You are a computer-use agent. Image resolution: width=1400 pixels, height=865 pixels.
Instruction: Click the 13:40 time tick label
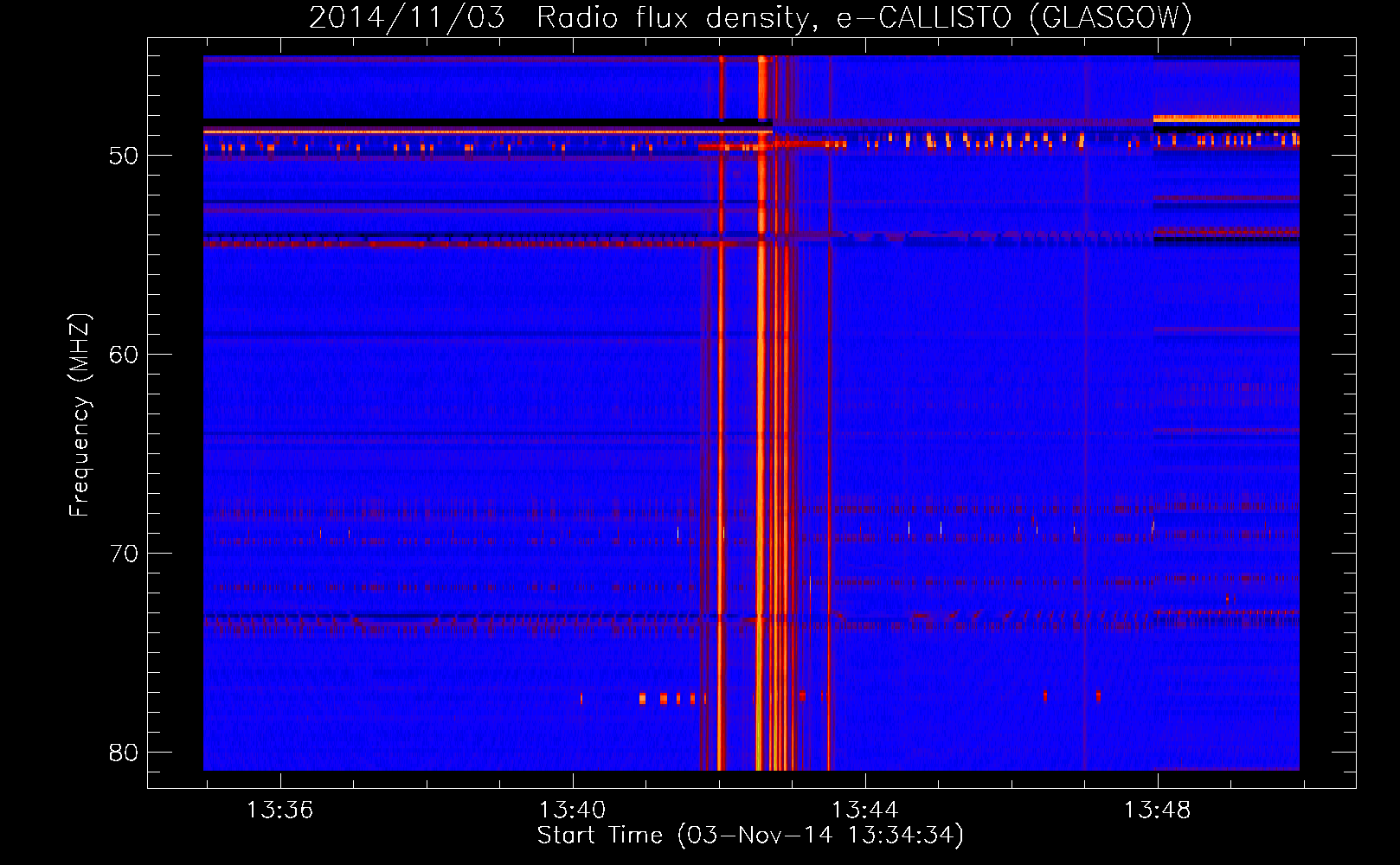(x=572, y=811)
